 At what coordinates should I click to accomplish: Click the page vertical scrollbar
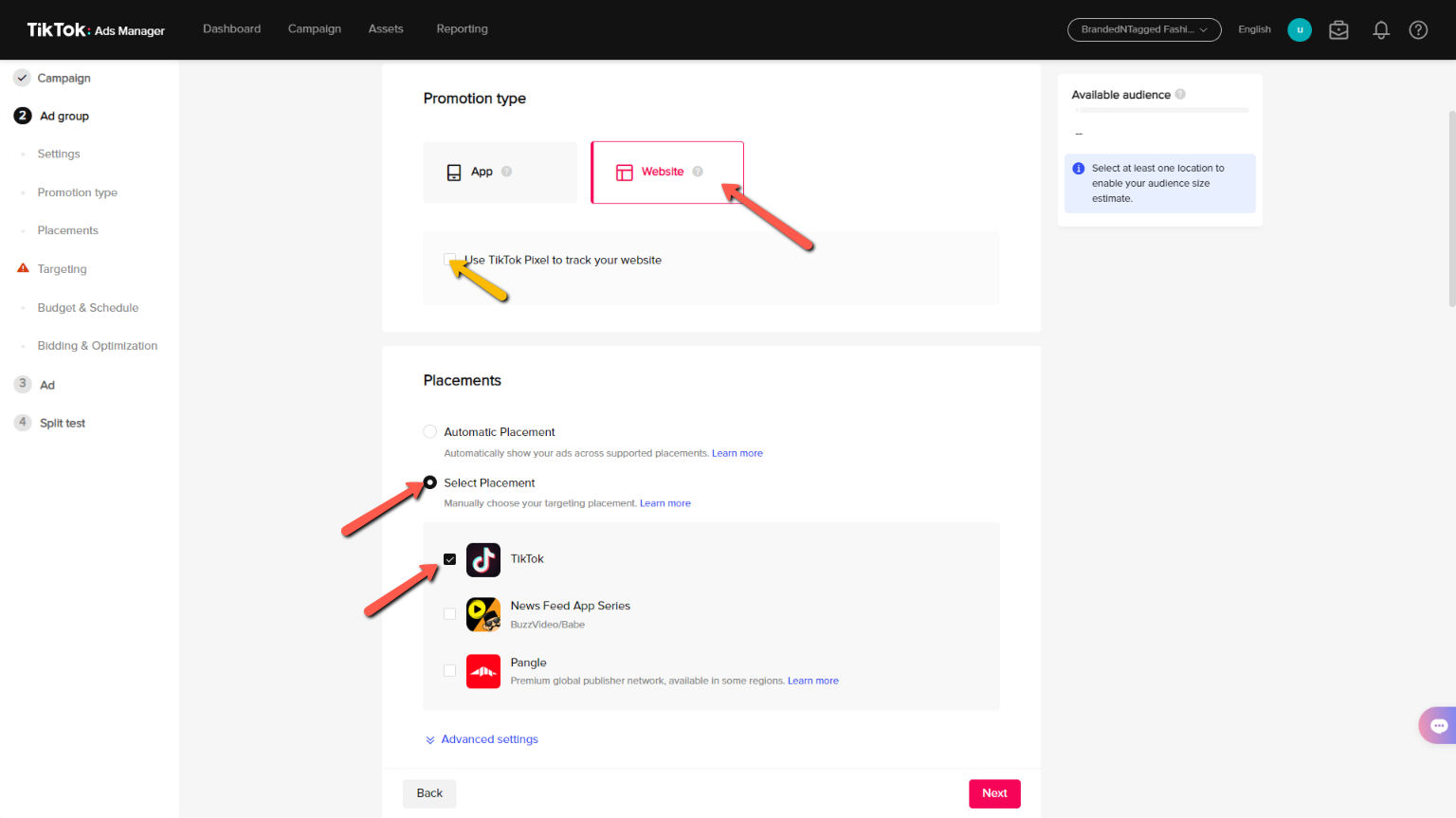[x=1451, y=209]
